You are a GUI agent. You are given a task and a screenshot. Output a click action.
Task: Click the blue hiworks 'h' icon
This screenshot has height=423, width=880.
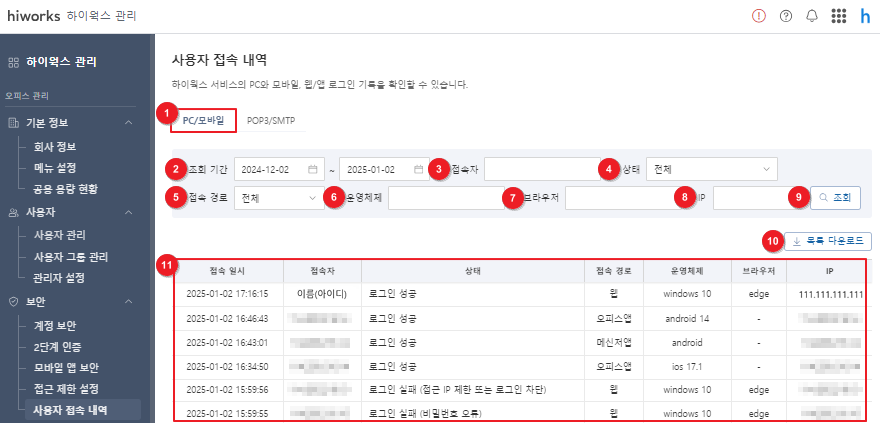[x=865, y=16]
